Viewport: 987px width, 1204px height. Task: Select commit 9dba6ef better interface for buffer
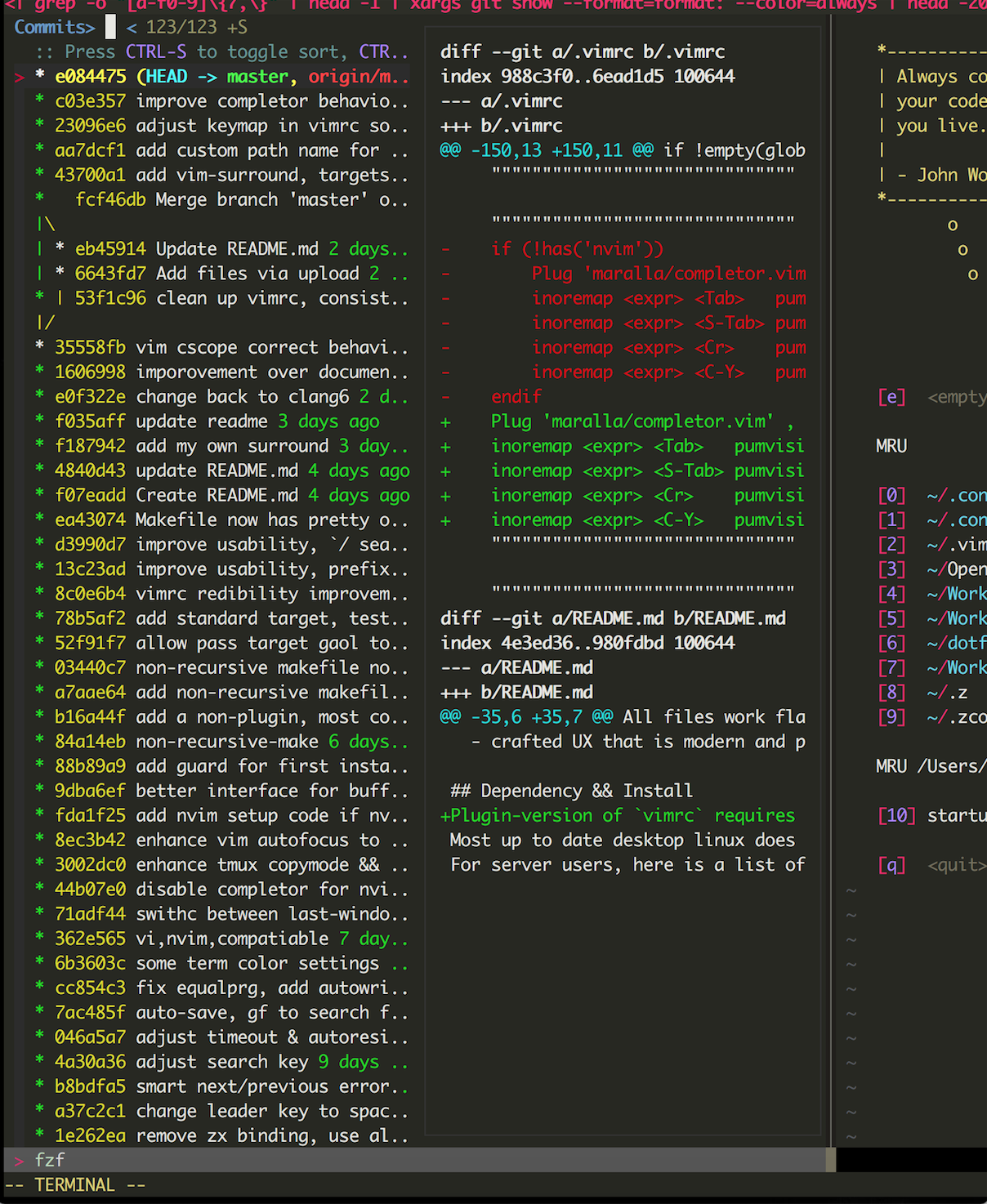(221, 791)
